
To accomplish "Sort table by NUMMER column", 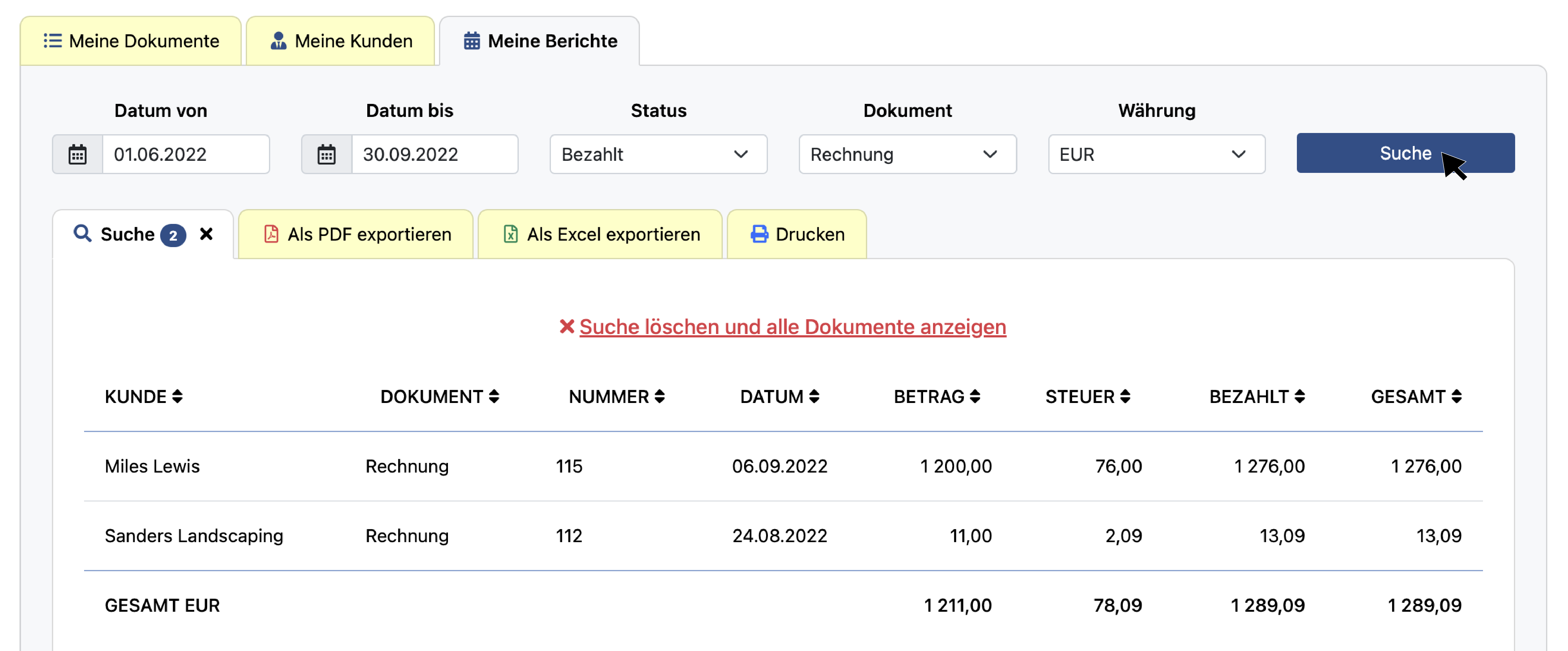I will [617, 396].
